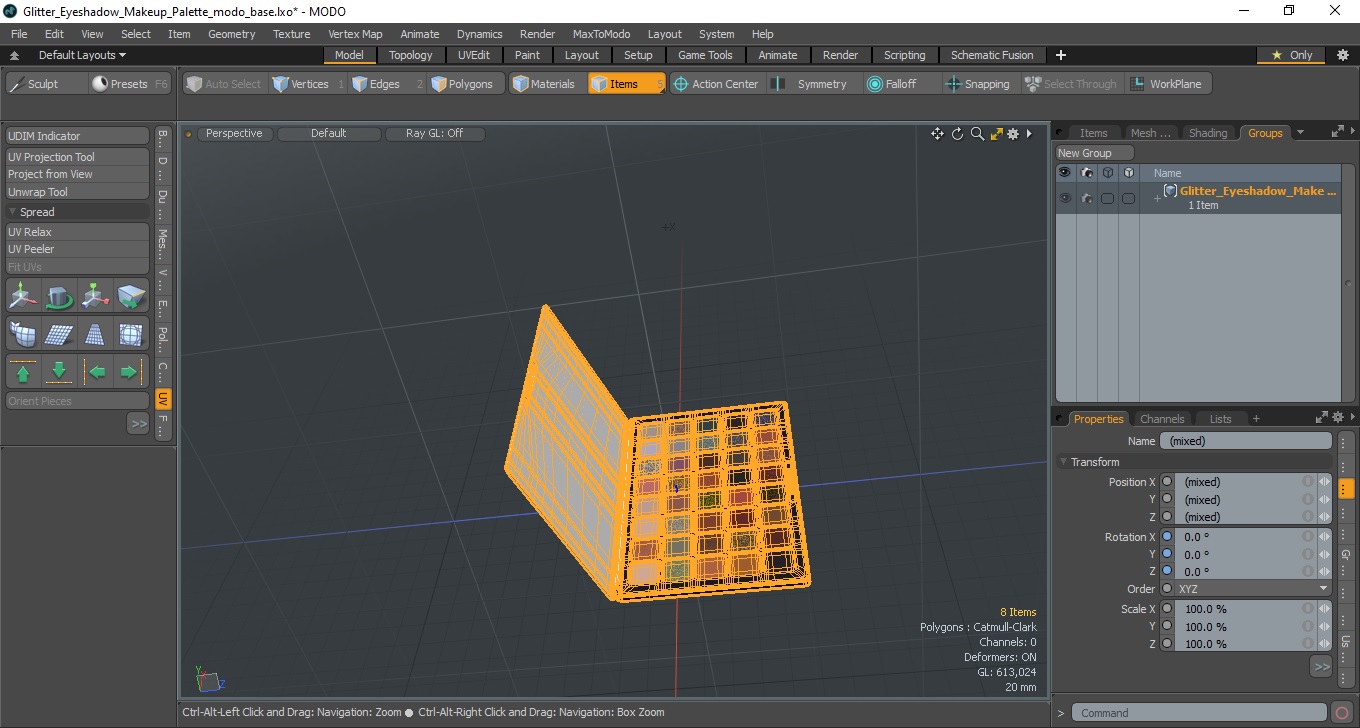Open the Groups panel tabs dropdown arrow
The height and width of the screenshot is (728, 1360).
[1300, 132]
